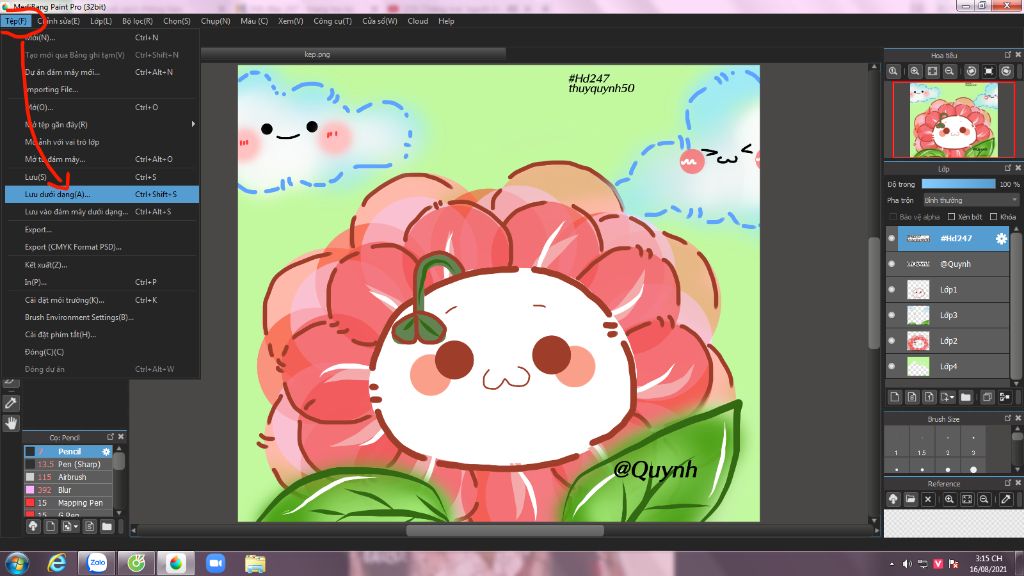Screen dimensions: 1024x576
Task: Zoom in on the Reference panel
Action: pos(950,500)
